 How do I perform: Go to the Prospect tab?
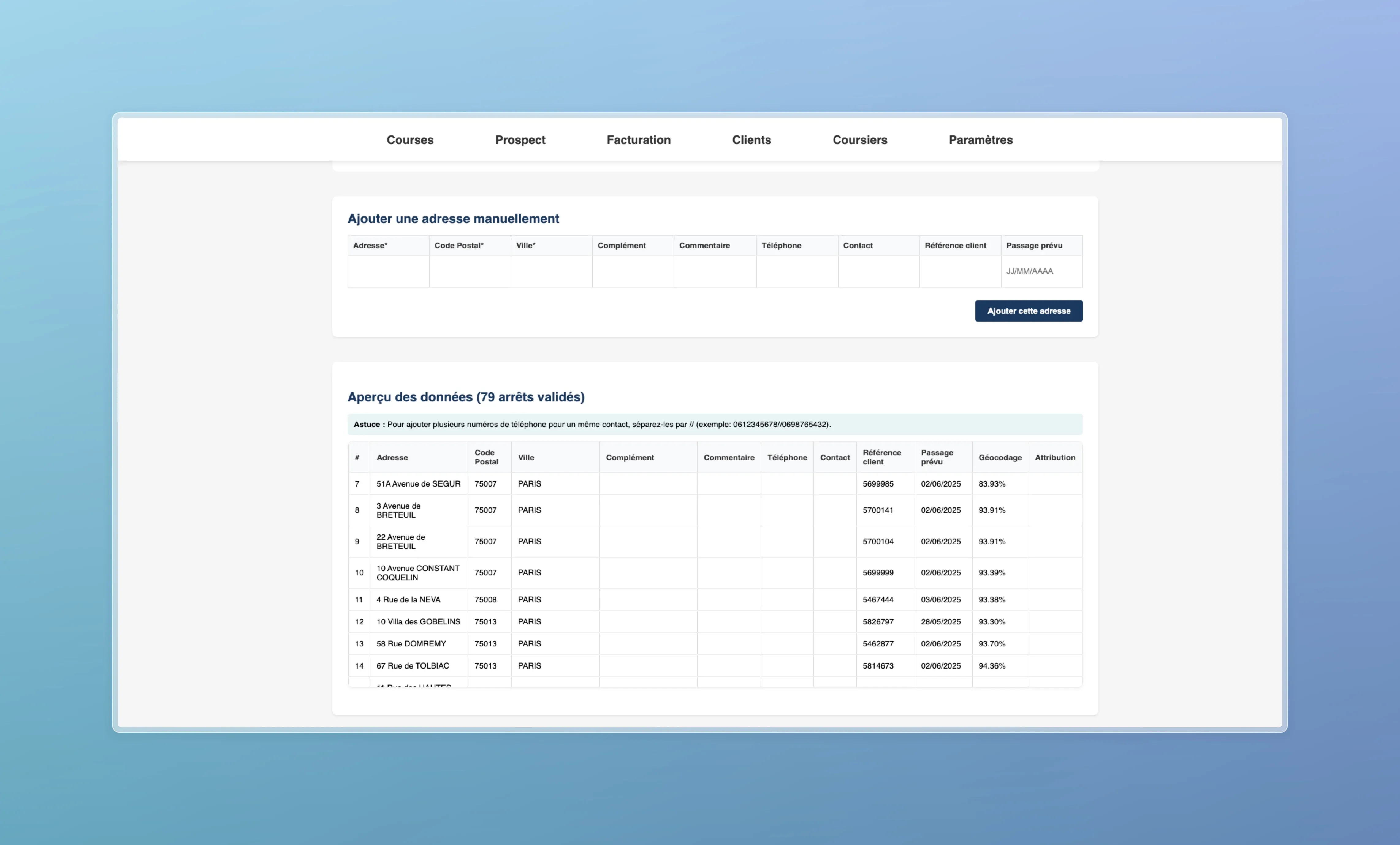click(x=520, y=140)
